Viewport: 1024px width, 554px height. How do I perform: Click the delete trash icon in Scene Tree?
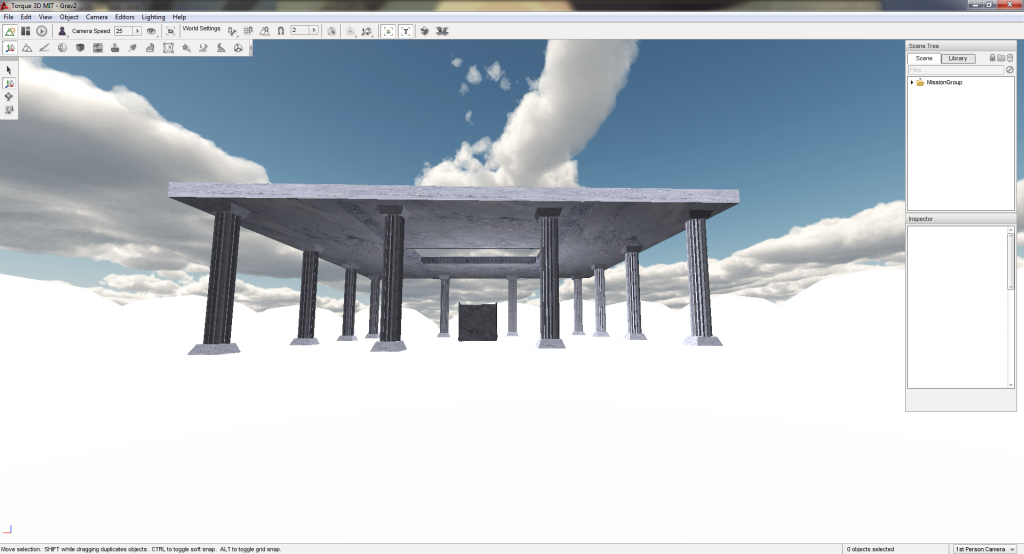(1010, 58)
